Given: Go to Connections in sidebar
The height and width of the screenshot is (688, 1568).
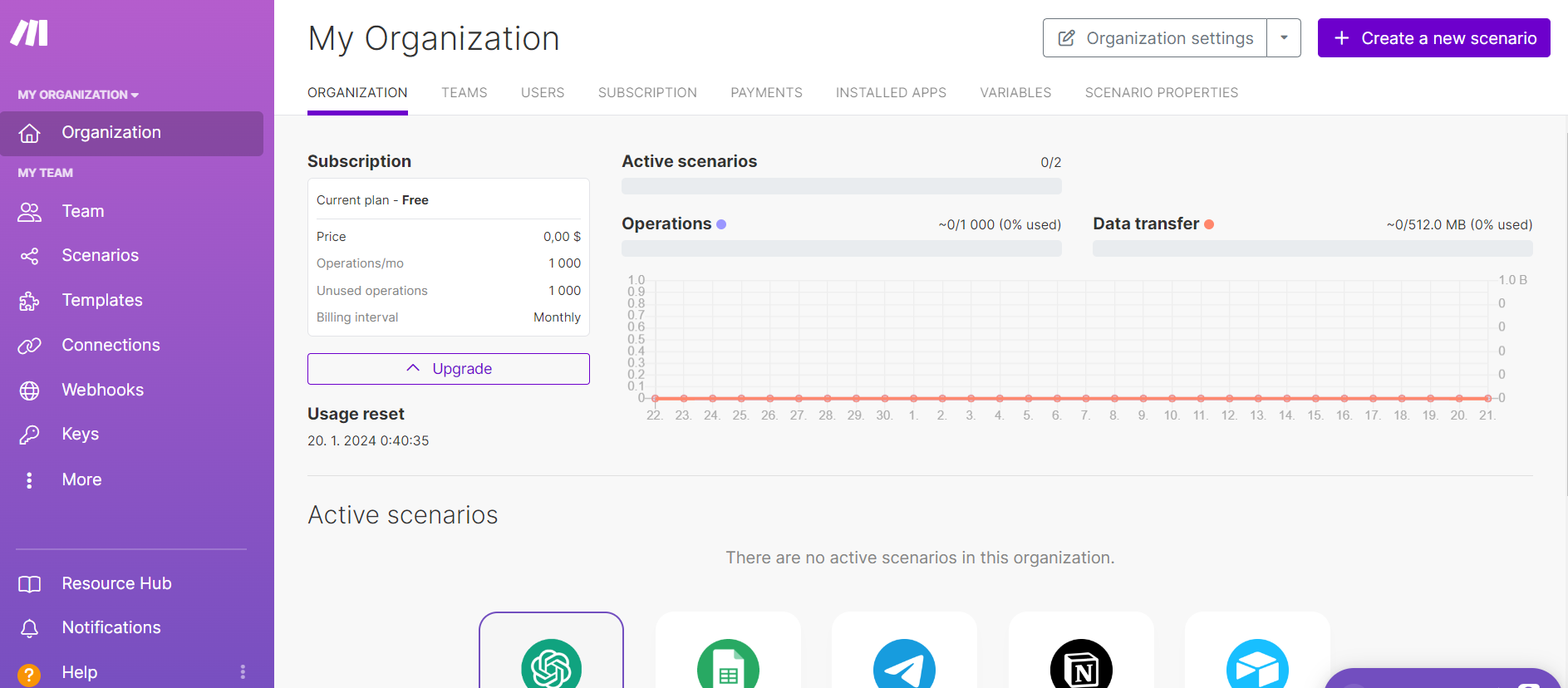Looking at the screenshot, I should click(111, 346).
